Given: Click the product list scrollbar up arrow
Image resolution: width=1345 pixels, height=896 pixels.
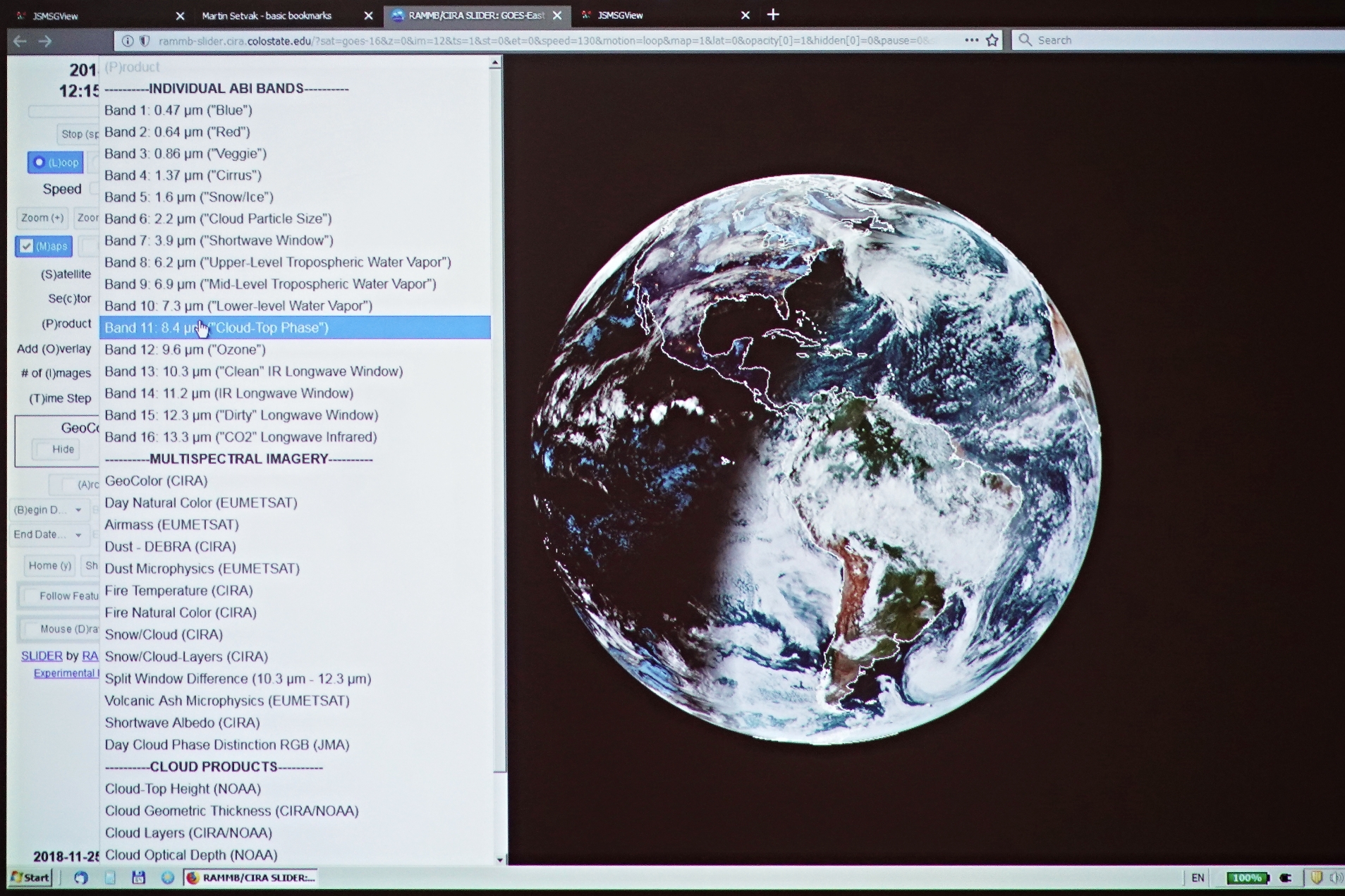Looking at the screenshot, I should (495, 63).
